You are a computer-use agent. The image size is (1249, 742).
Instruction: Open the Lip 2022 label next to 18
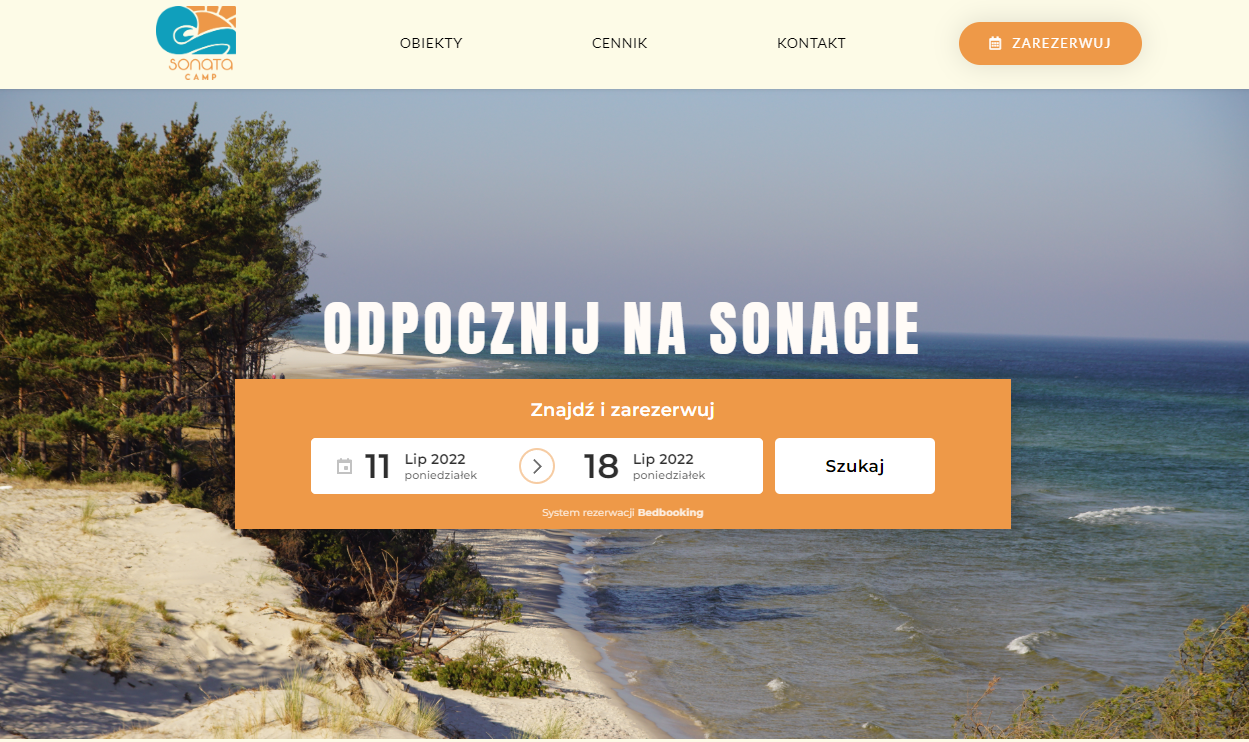663,459
